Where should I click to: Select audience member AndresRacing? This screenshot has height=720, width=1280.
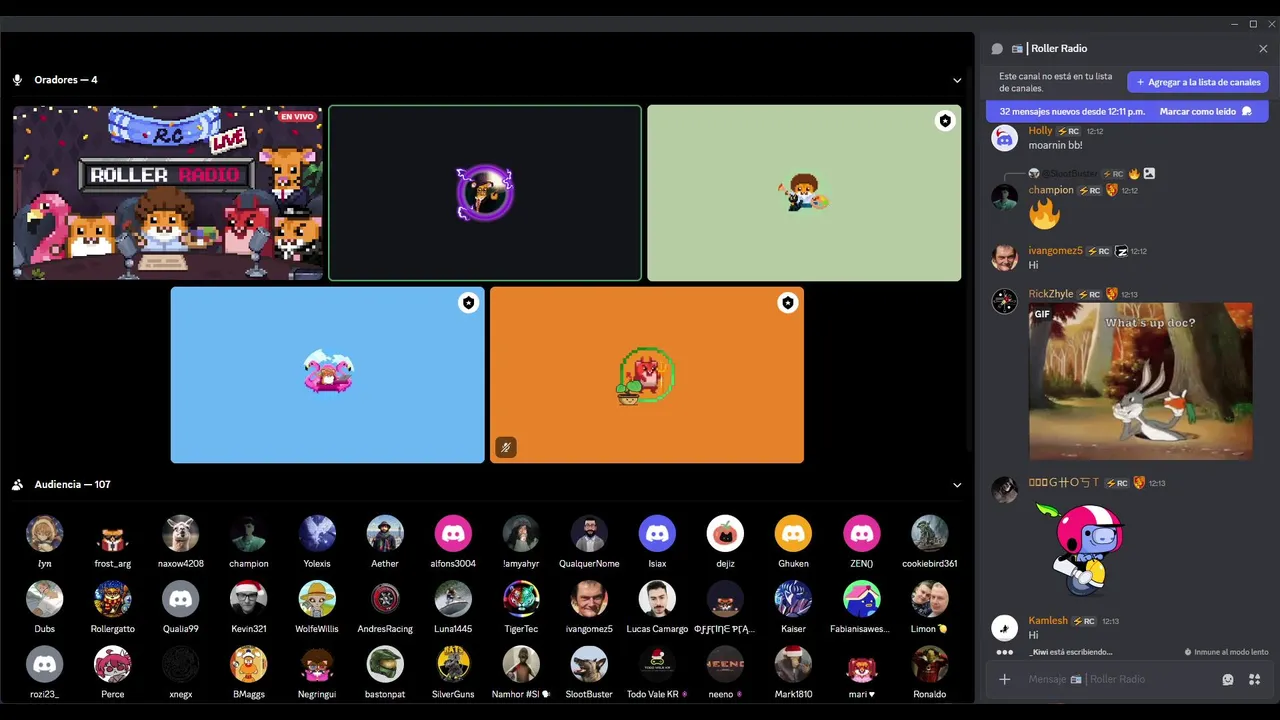pos(385,606)
